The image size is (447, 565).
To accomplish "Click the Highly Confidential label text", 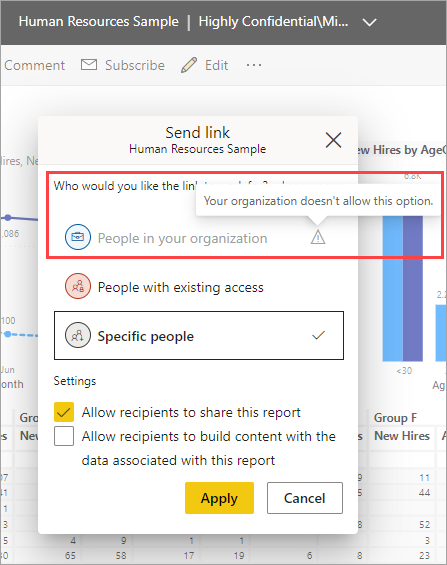I will (273, 22).
